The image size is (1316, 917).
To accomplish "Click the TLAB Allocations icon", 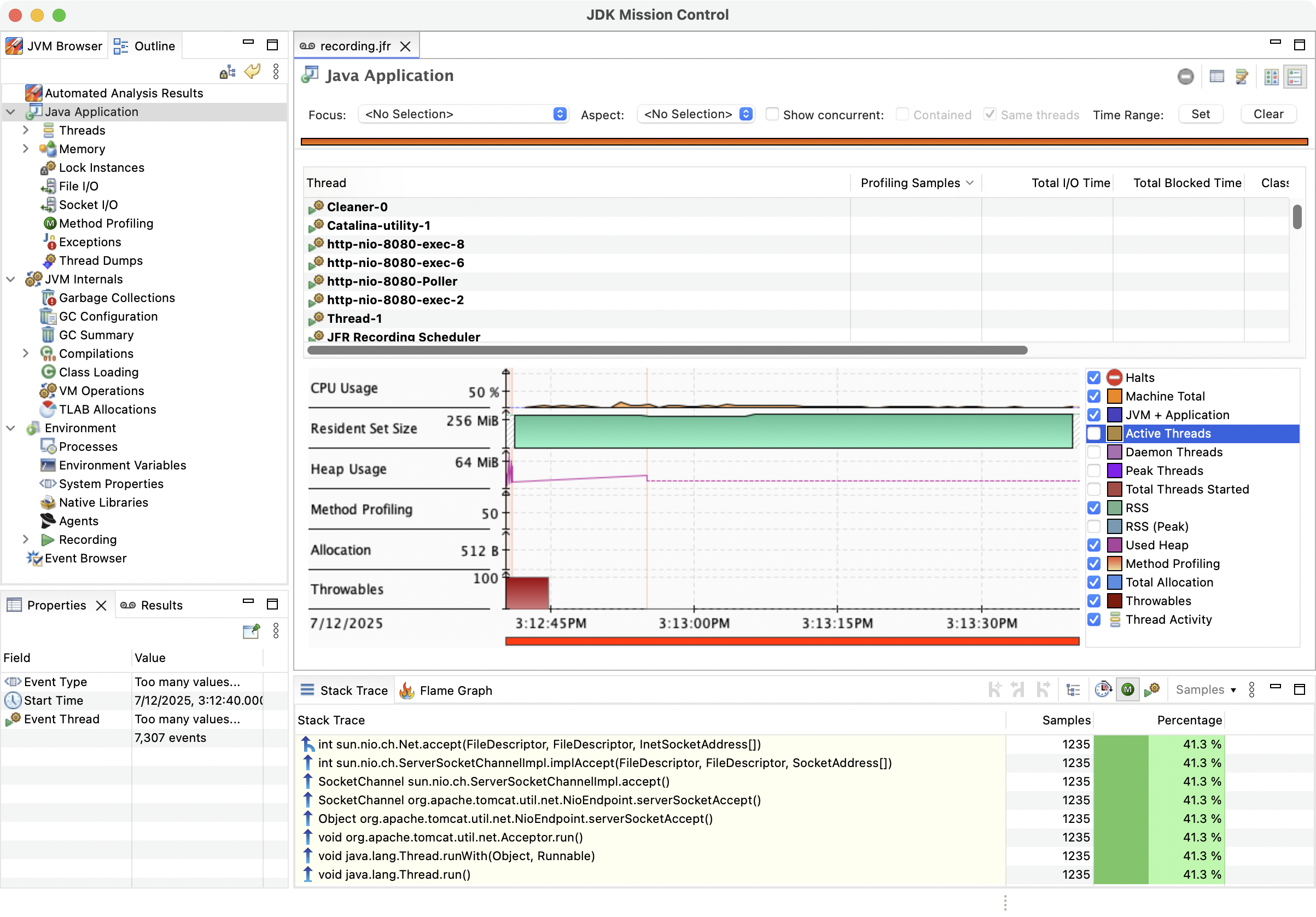I will pos(49,409).
